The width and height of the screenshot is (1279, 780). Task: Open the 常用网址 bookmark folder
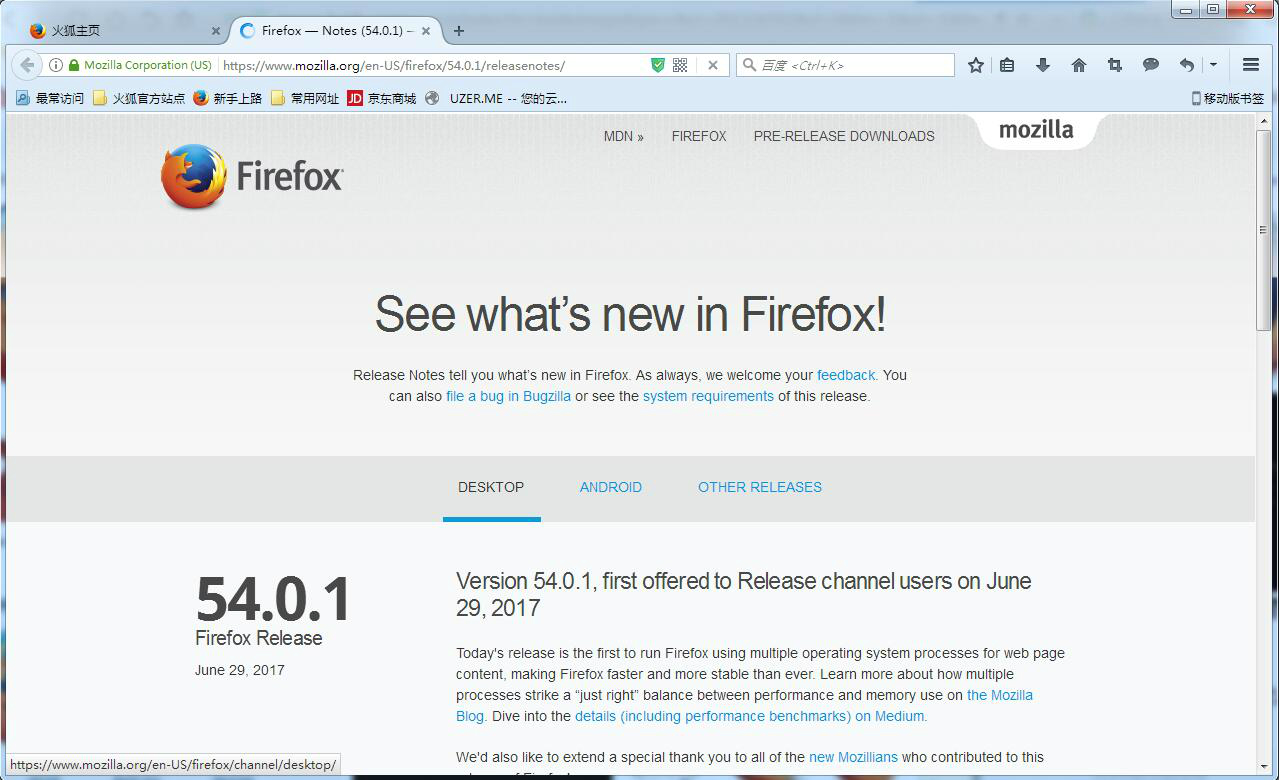coord(305,98)
